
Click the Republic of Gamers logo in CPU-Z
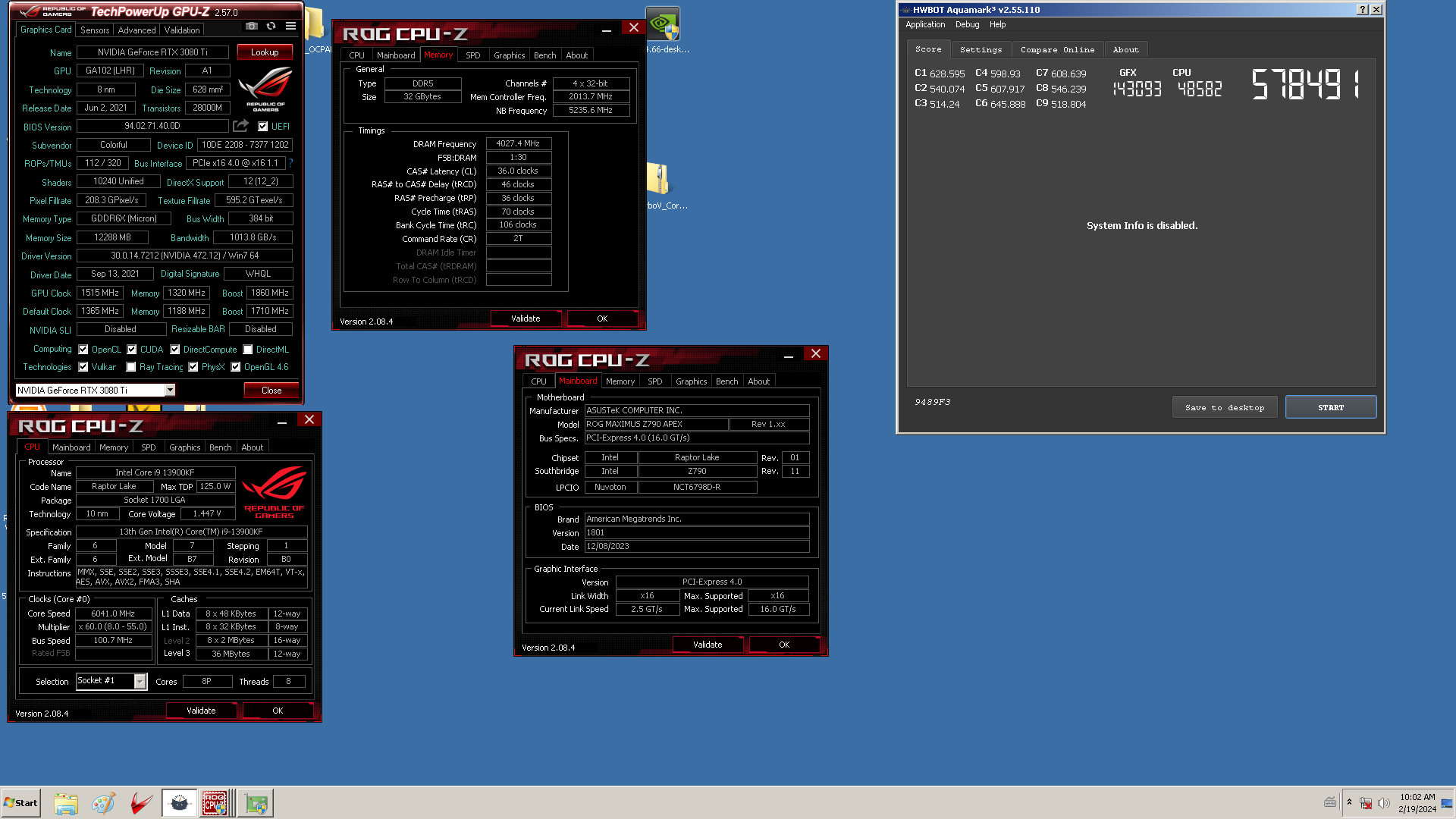point(275,493)
